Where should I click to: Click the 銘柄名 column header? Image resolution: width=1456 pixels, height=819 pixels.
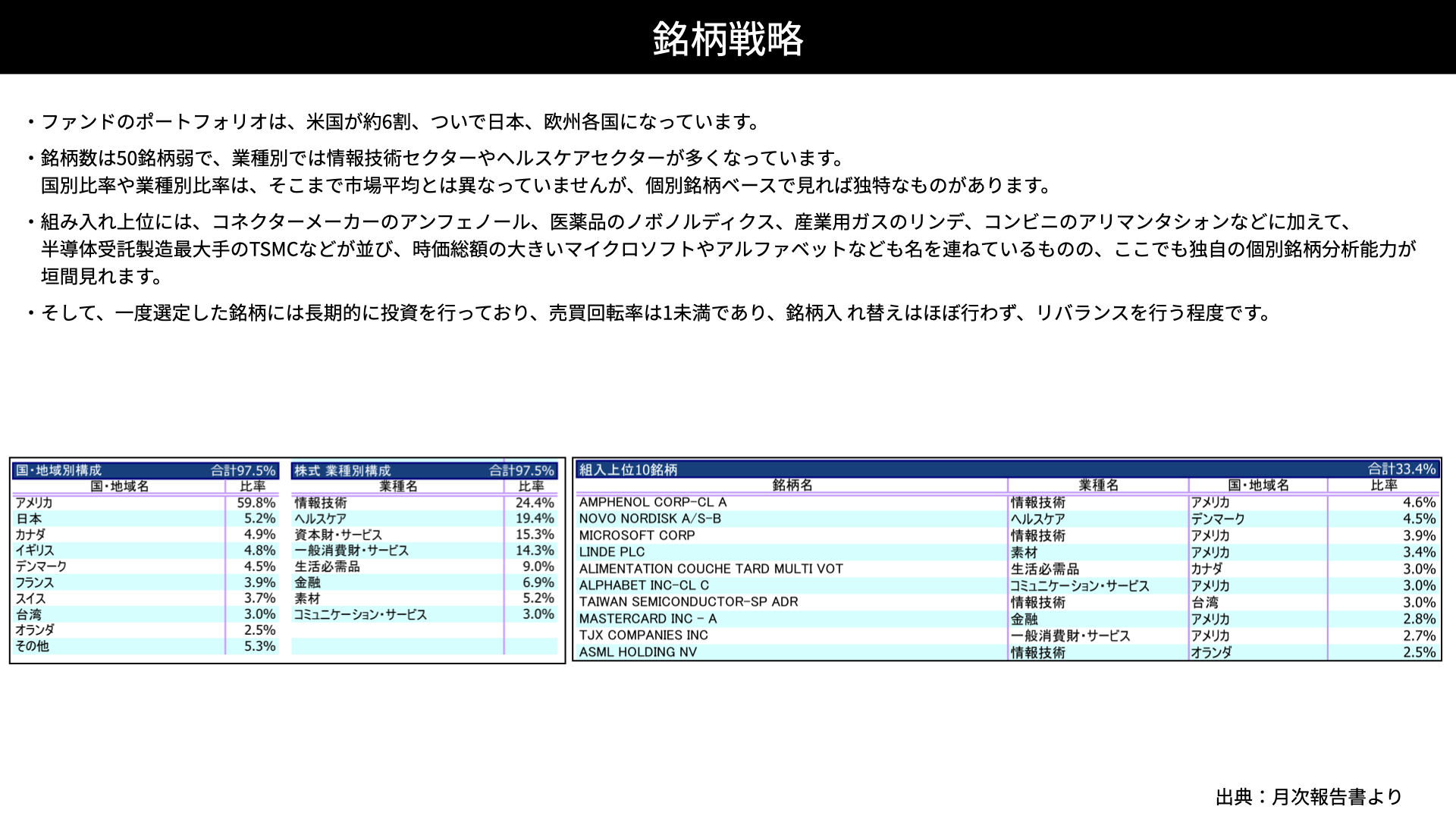[x=792, y=485]
